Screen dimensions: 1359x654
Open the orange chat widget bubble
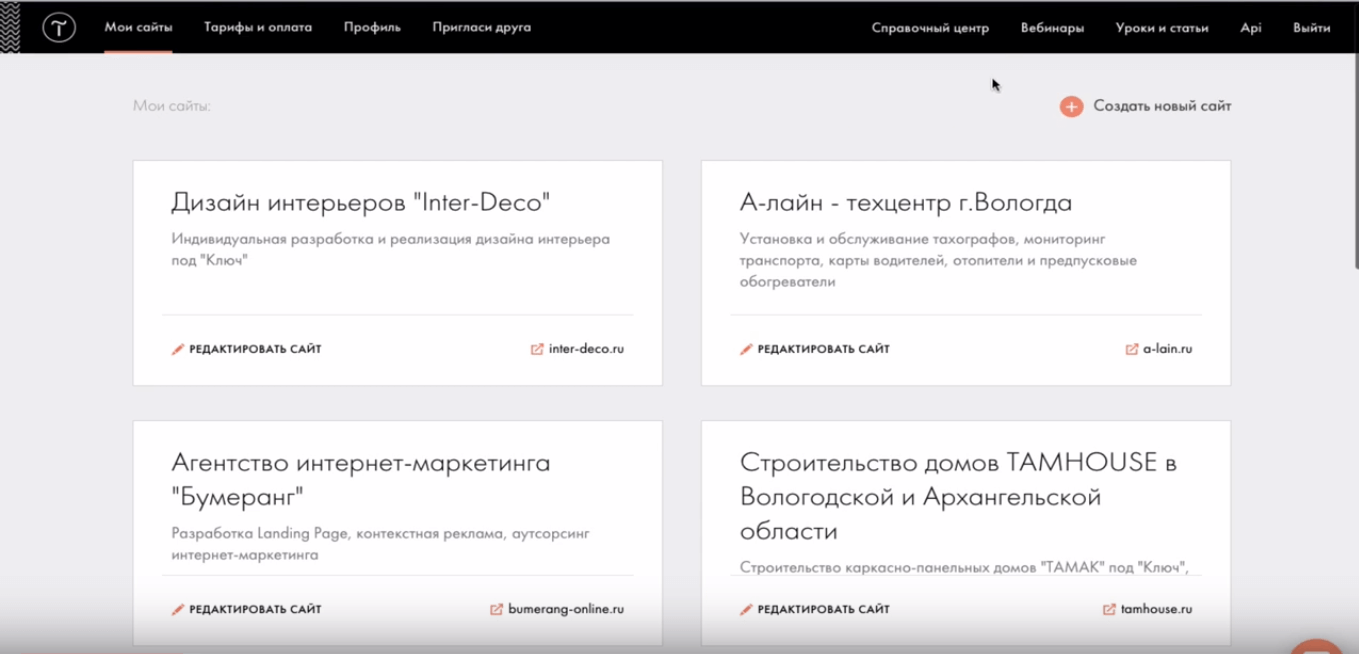coord(1316,646)
